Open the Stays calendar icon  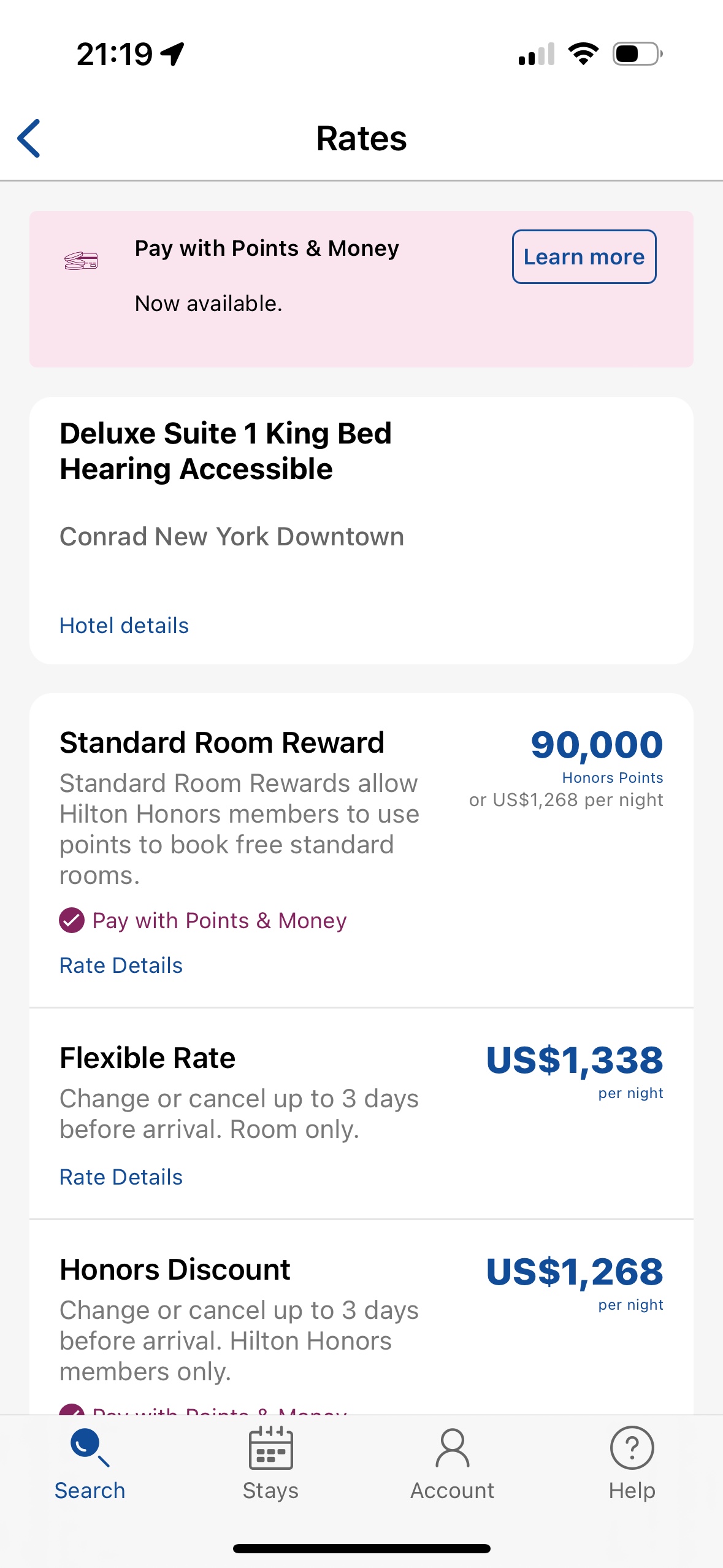point(270,1448)
